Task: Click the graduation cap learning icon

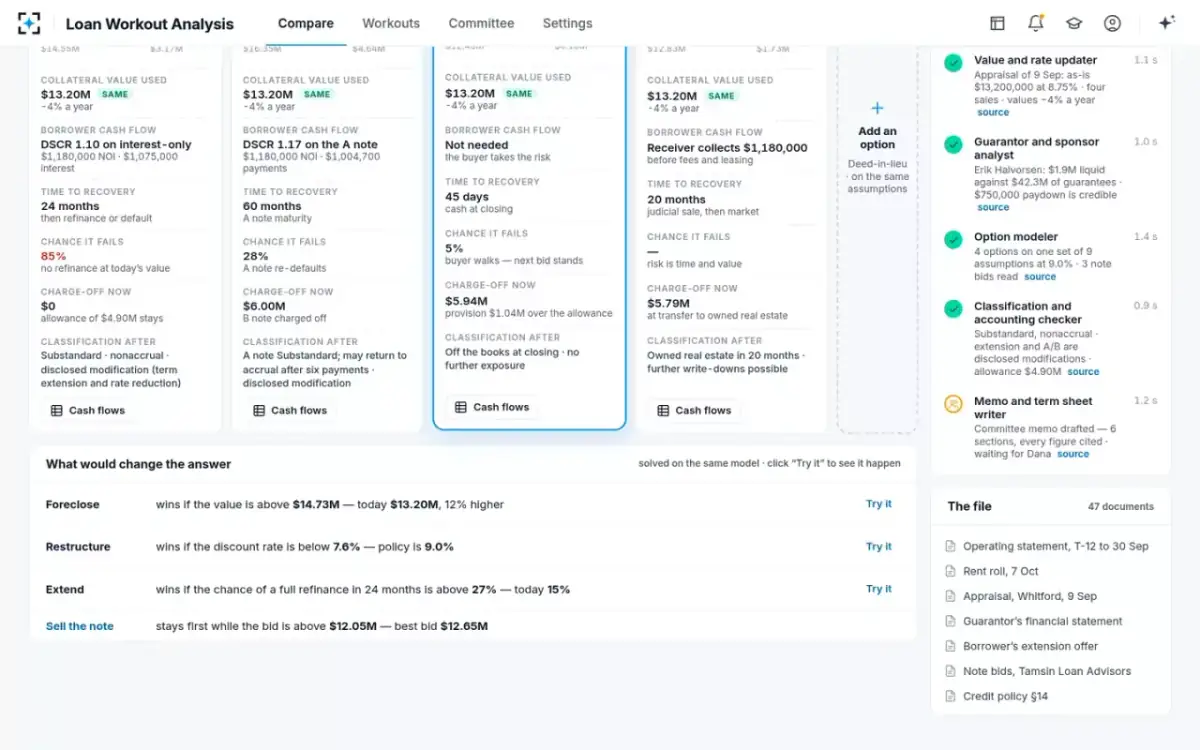Action: (1074, 23)
